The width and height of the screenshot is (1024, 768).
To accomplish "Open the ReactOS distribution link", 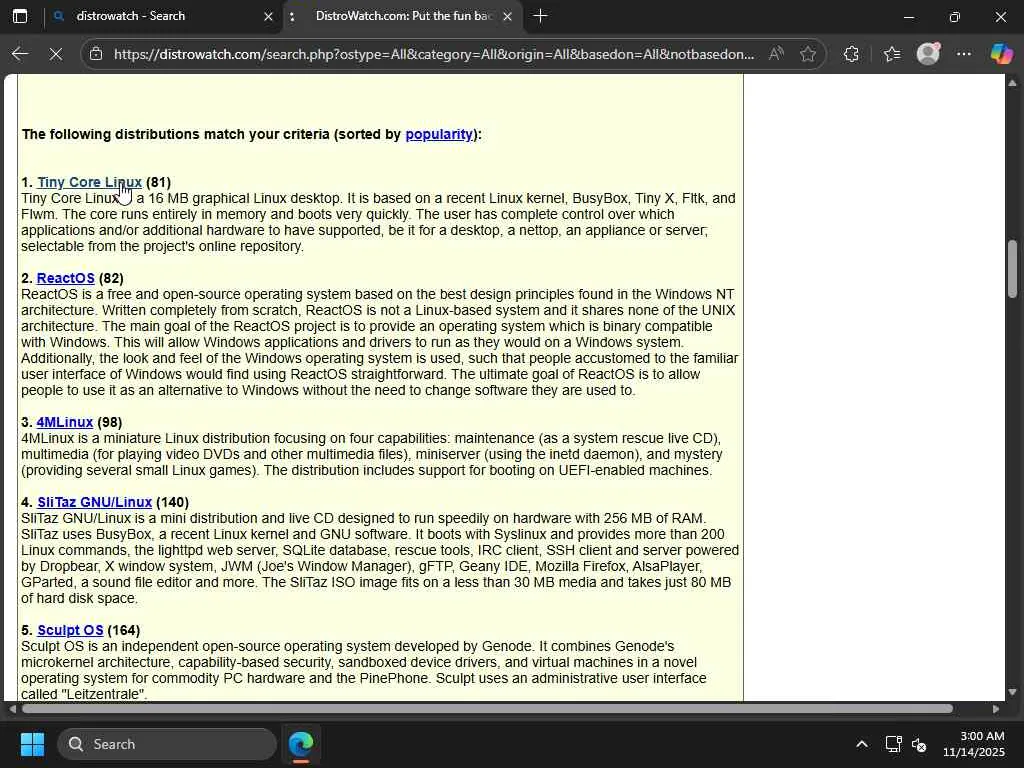I will click(x=65, y=278).
